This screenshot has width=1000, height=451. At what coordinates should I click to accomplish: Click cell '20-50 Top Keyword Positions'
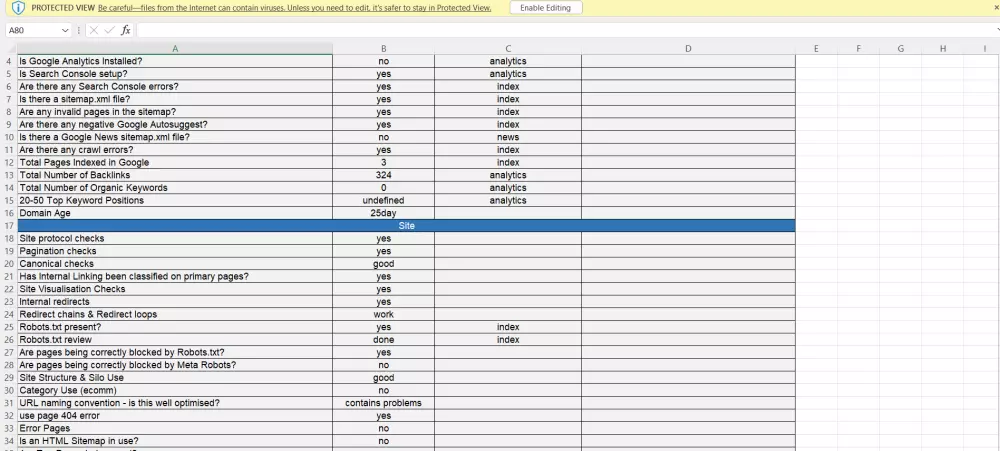tap(175, 200)
